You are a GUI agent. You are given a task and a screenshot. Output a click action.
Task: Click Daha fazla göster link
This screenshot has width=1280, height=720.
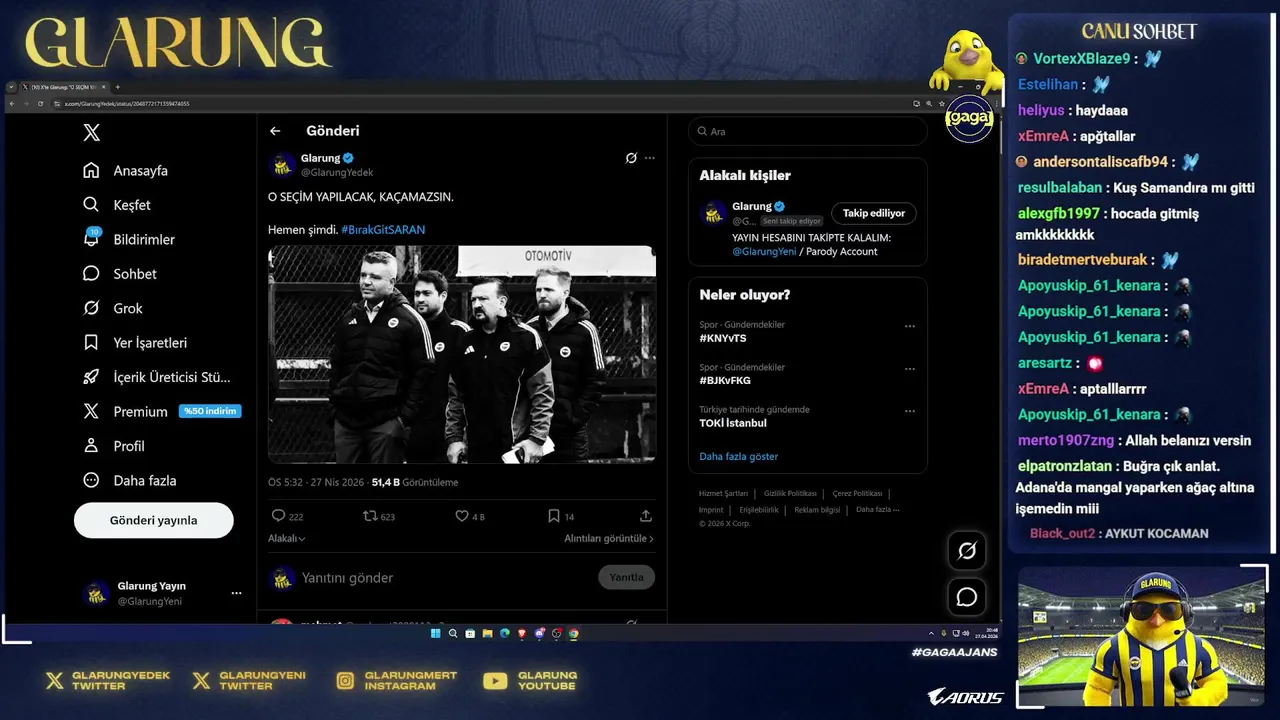[x=739, y=456]
